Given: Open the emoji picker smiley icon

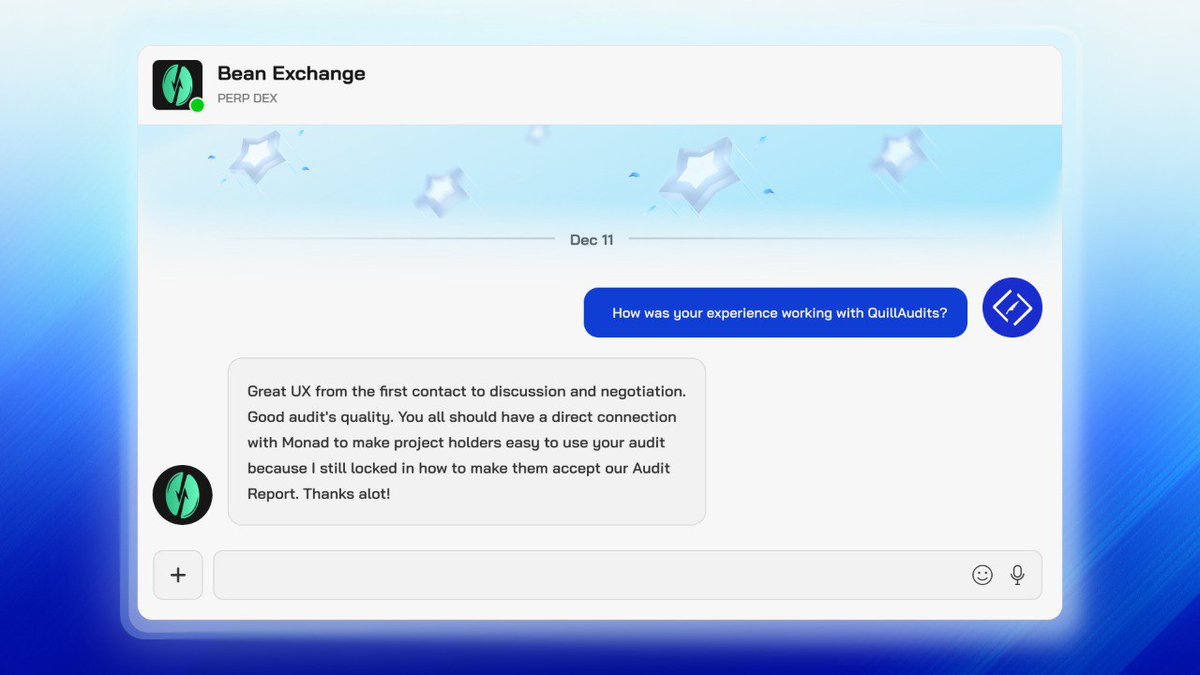Looking at the screenshot, I should pyautogui.click(x=982, y=575).
